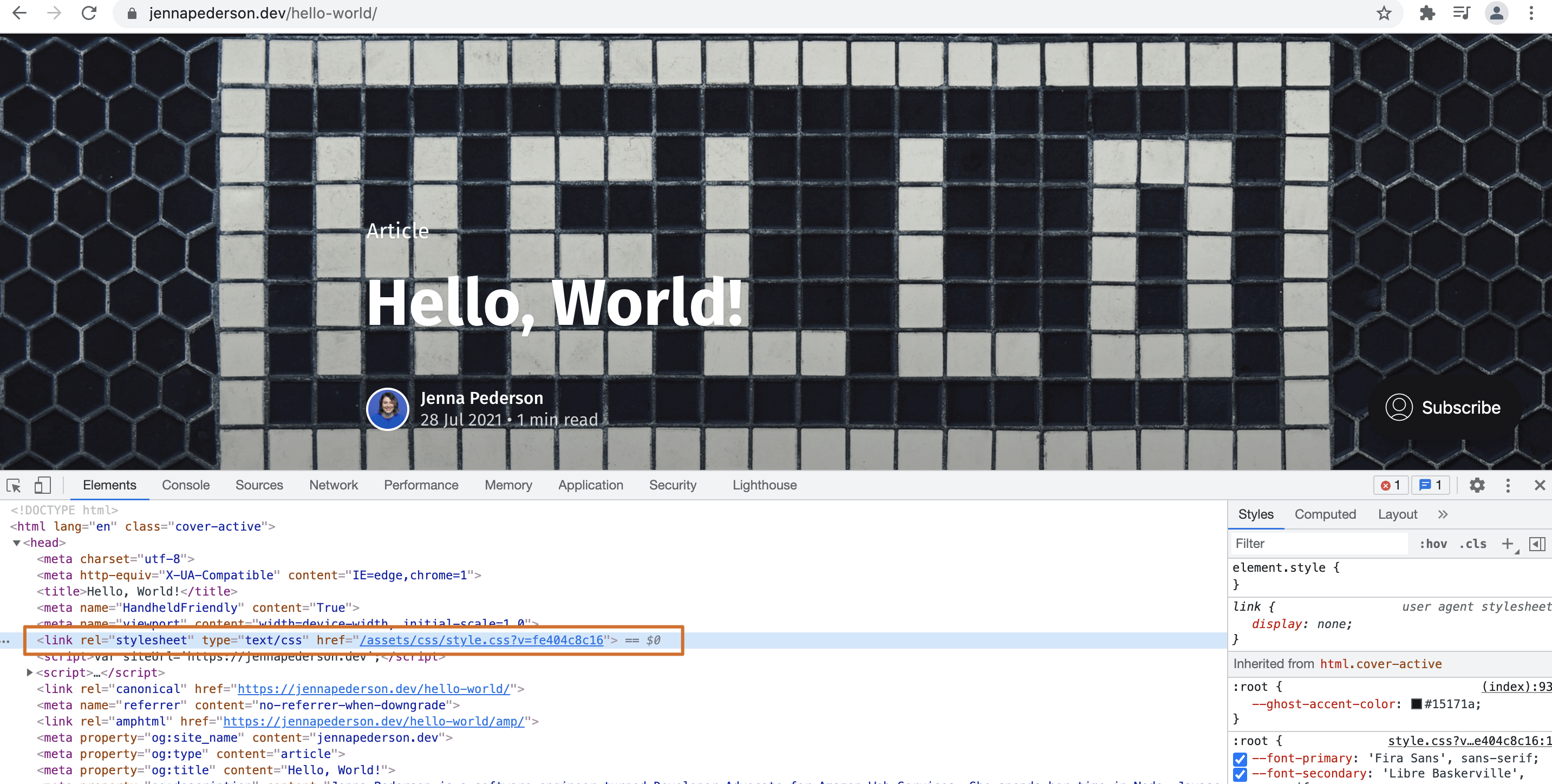Click the browser extensions puzzle icon
This screenshot has width=1552, height=784.
click(x=1427, y=12)
